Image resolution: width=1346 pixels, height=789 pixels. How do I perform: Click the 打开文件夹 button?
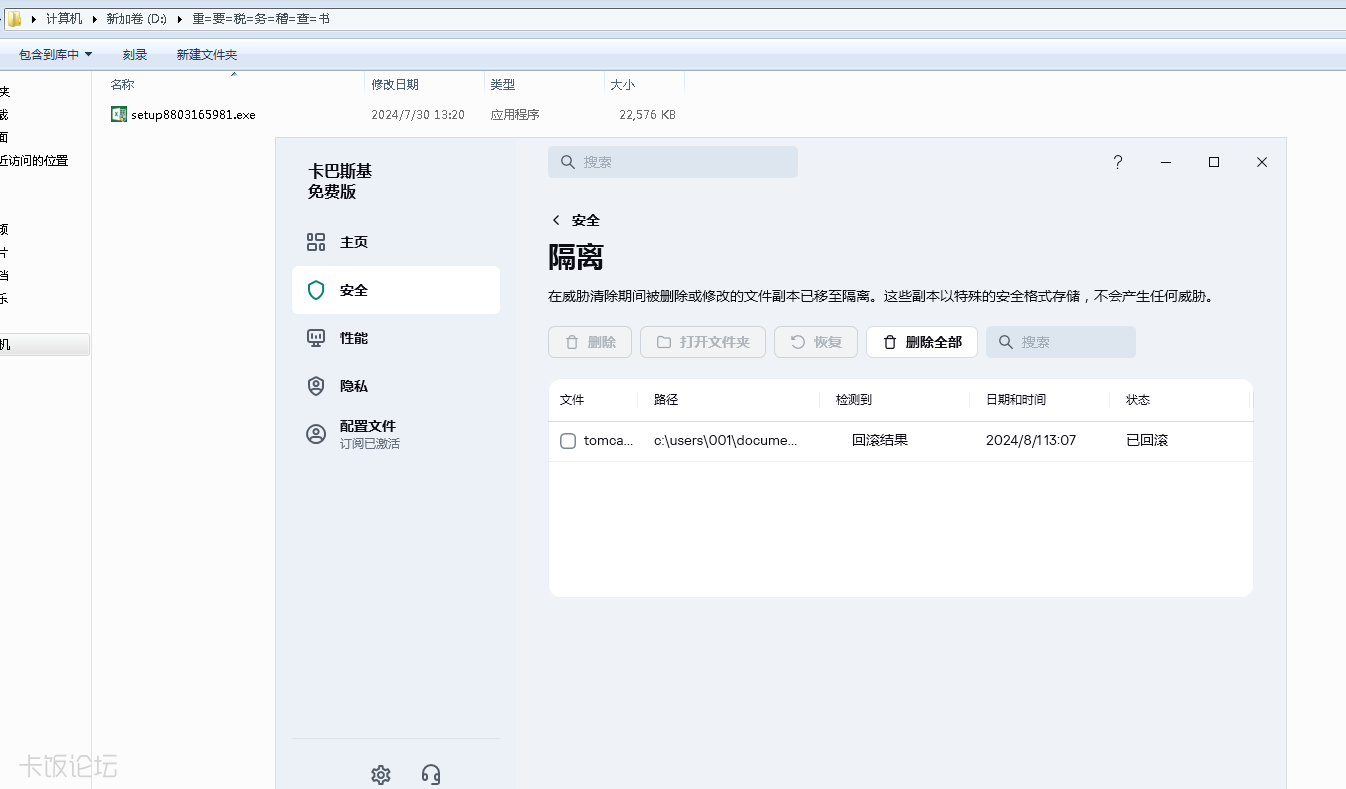703,342
